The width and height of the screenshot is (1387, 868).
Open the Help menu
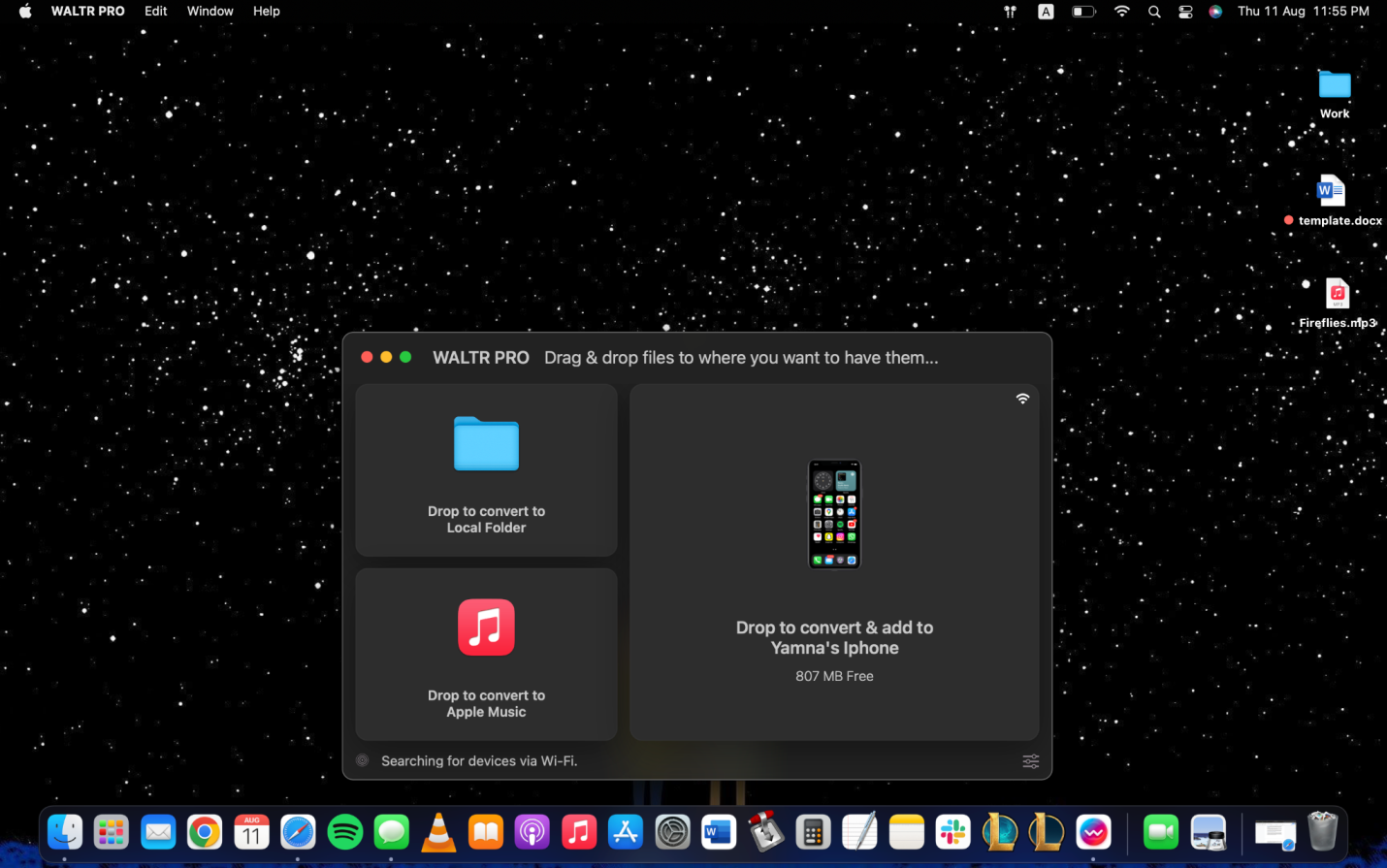pos(266,11)
